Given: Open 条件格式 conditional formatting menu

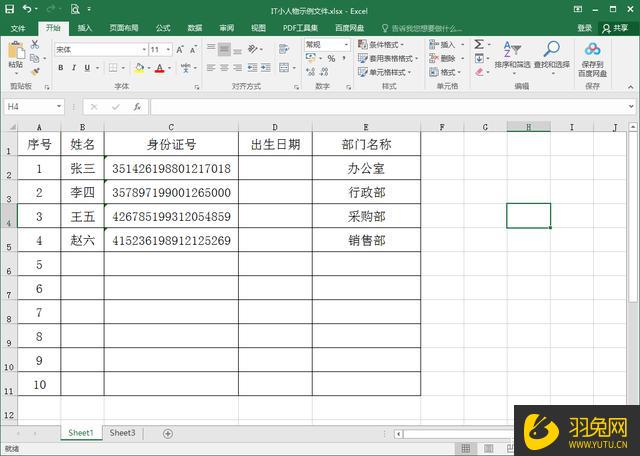Looking at the screenshot, I should coord(381,44).
